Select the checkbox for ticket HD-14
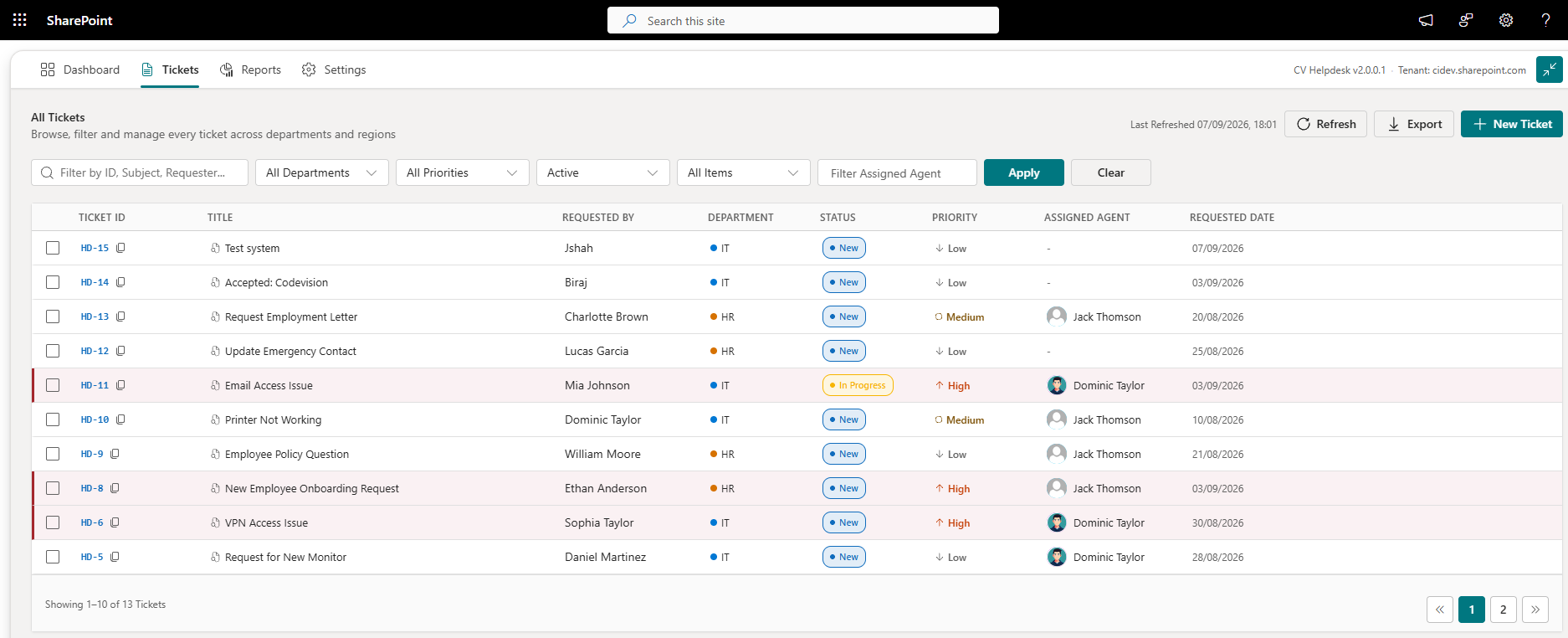Viewport: 1568px width, 638px height. (x=53, y=282)
